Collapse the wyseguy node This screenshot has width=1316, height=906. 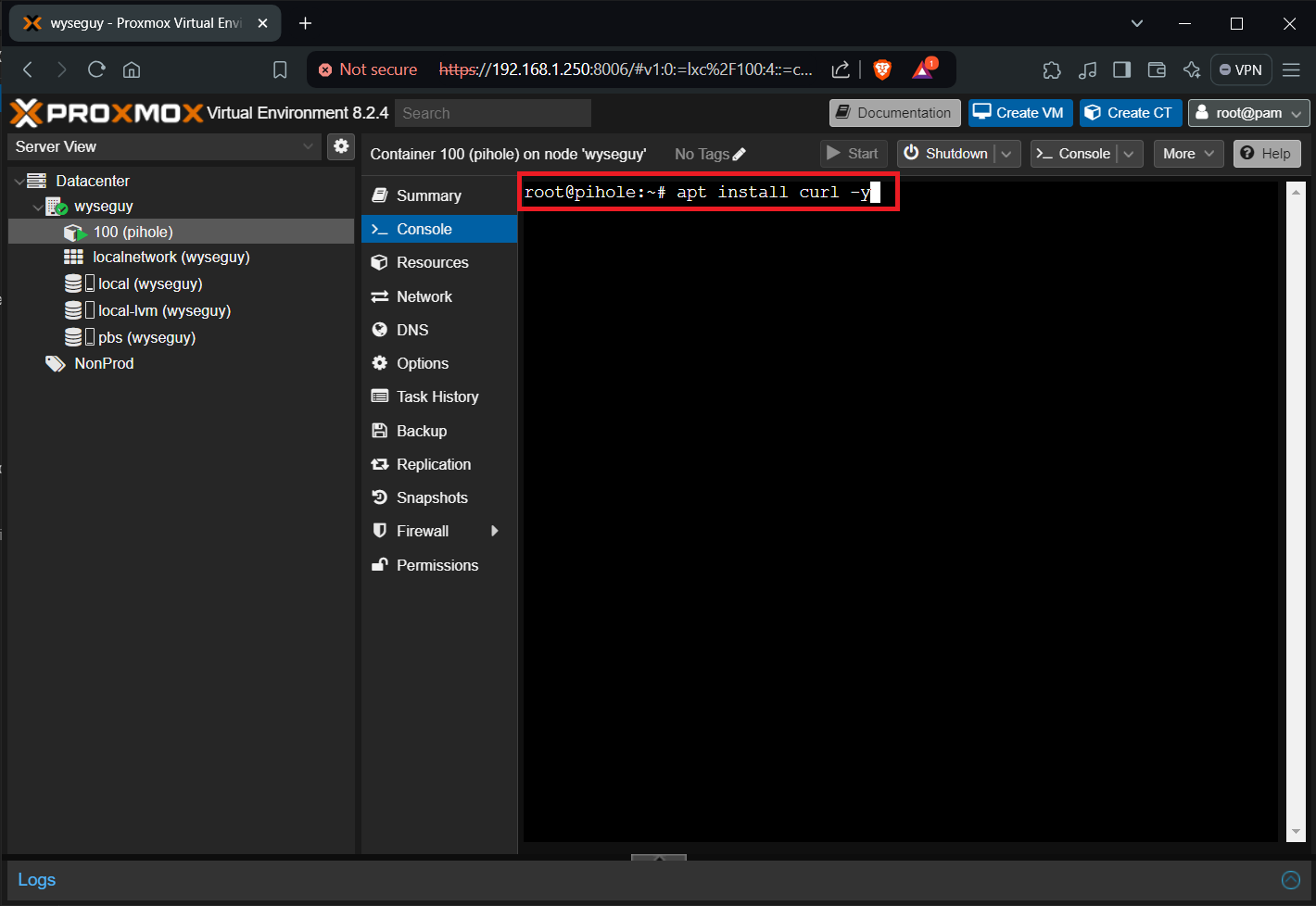(x=37, y=207)
